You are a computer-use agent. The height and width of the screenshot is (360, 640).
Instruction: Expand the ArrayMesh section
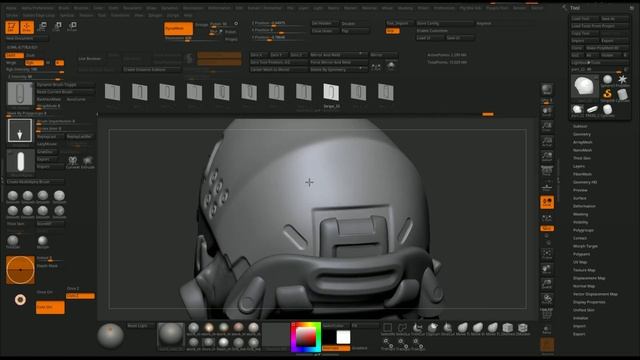click(582, 142)
